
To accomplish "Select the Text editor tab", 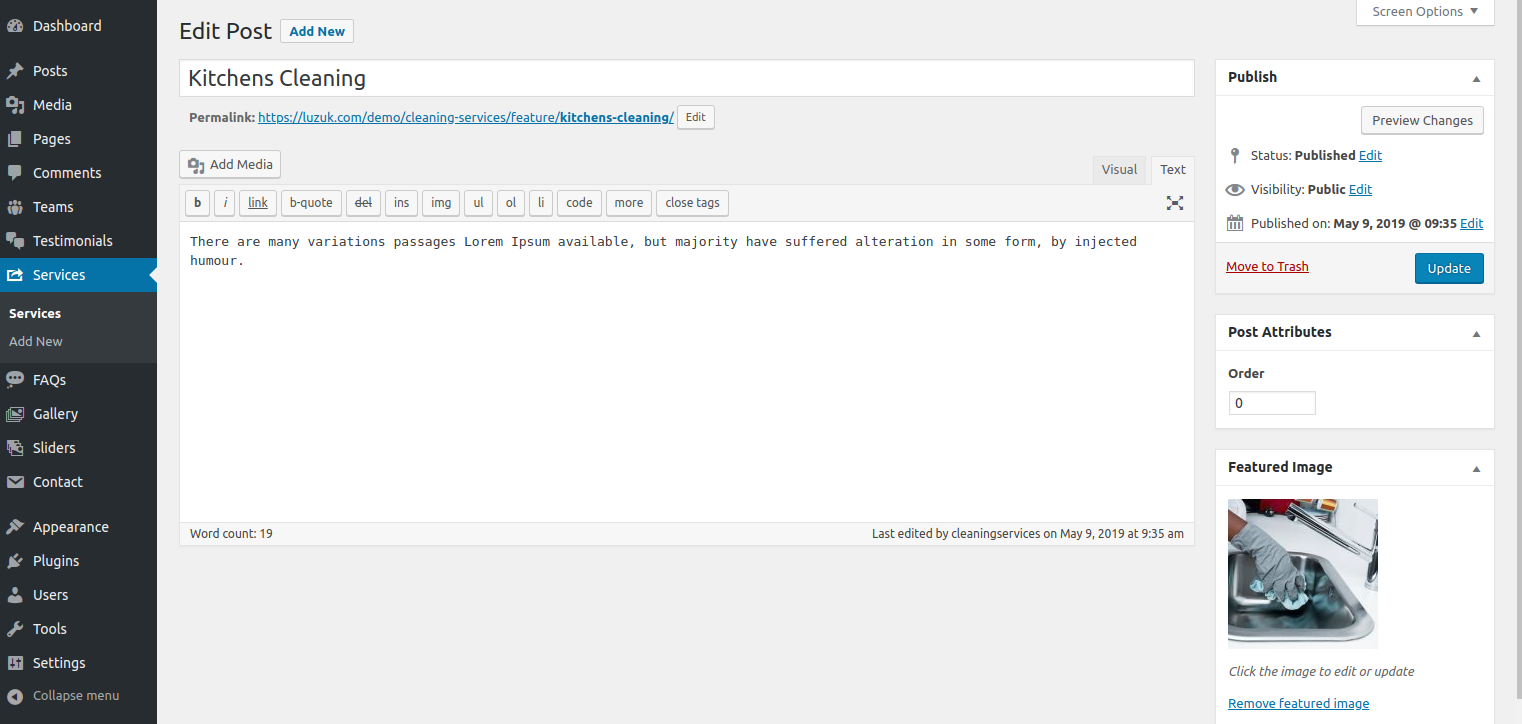I will tap(1173, 170).
